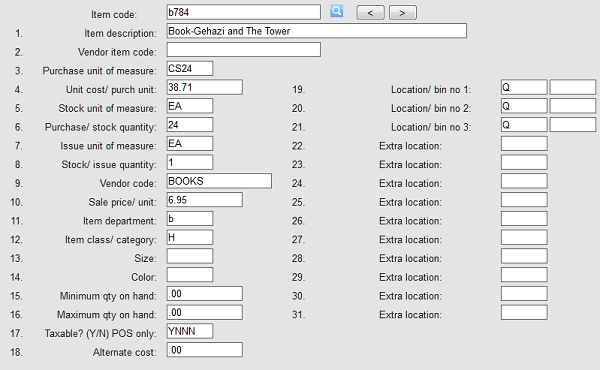Click the Item code field containing b784
This screenshot has height=370, width=600.
point(243,12)
